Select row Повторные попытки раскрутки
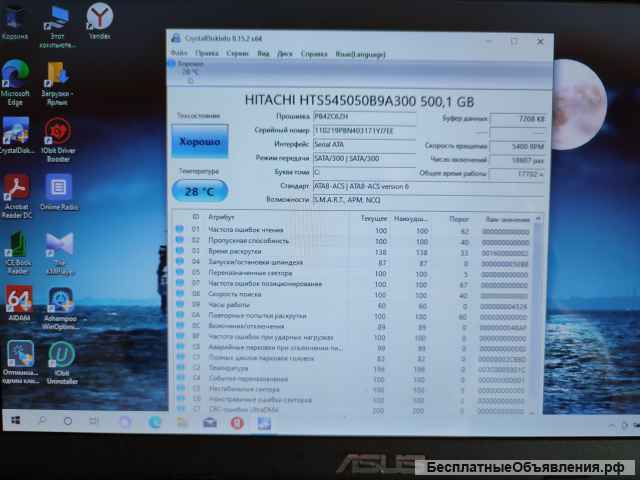Screen dimensions: 640x480 [353, 316]
